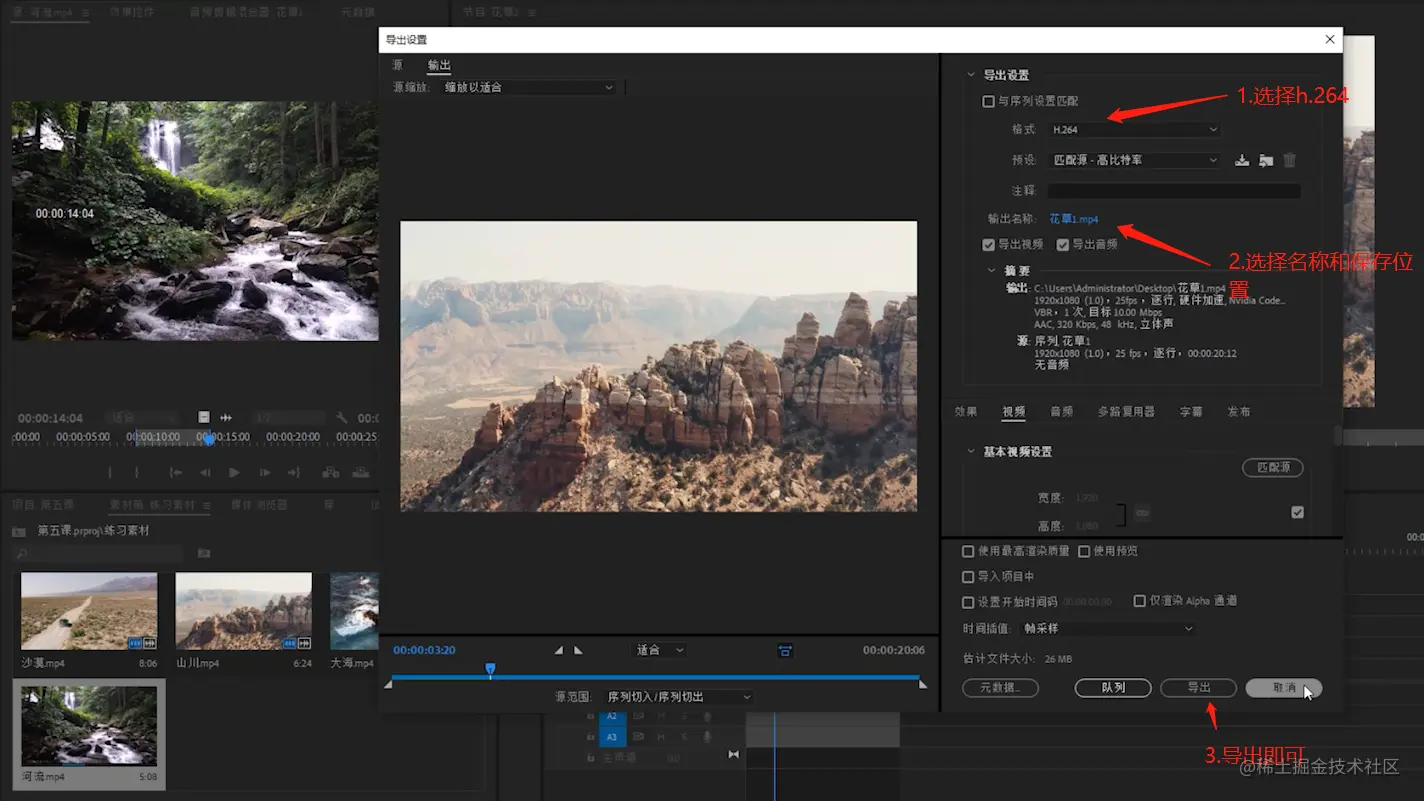Enable 与序列设置匹配 checkbox
This screenshot has width=1424, height=801.
[988, 102]
